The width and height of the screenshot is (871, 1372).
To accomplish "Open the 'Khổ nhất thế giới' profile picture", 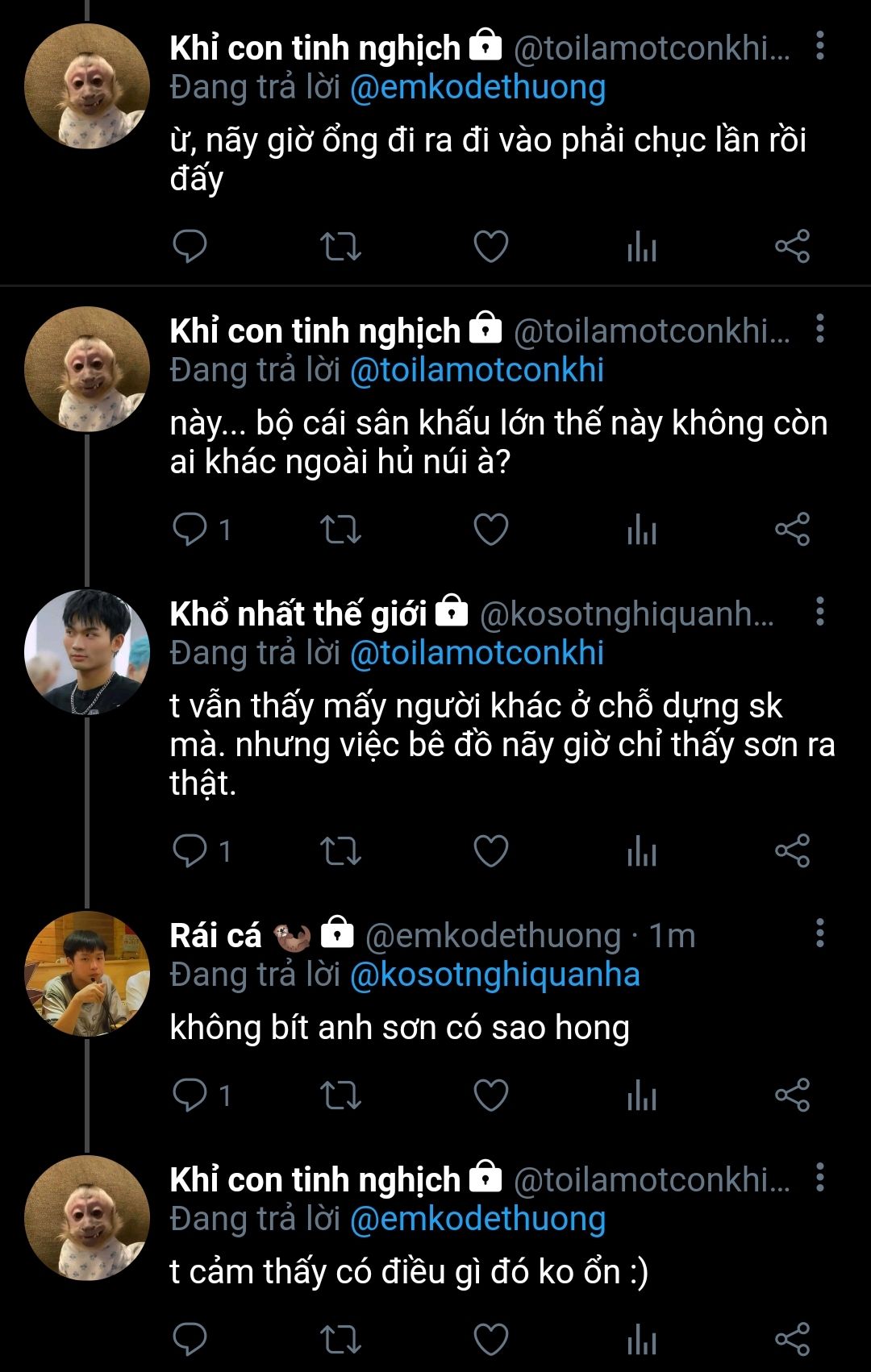I will 87,651.
